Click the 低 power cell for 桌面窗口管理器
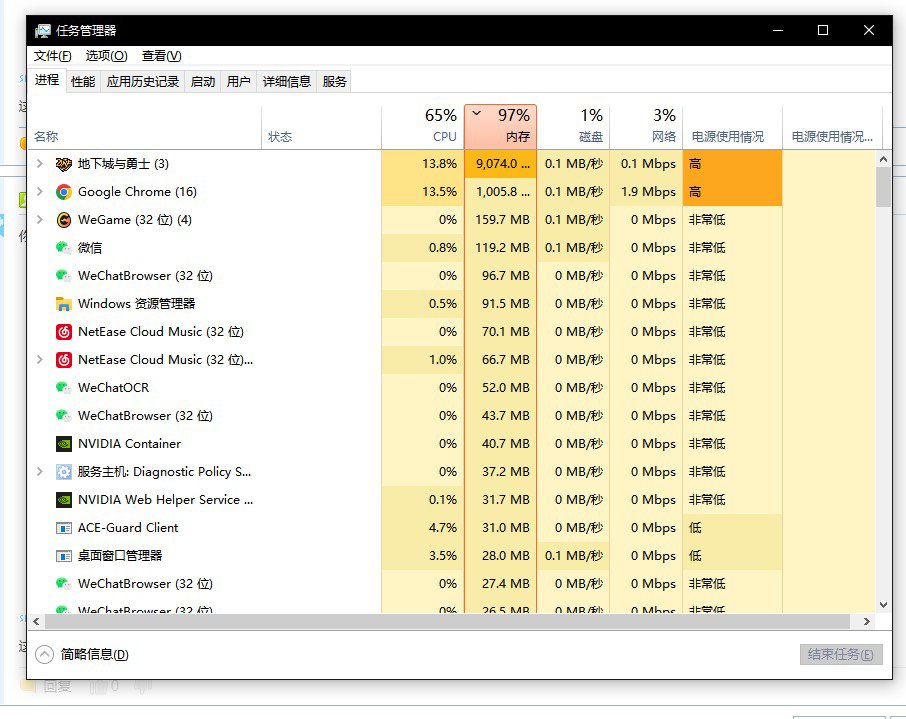The width and height of the screenshot is (906, 719). coord(732,556)
